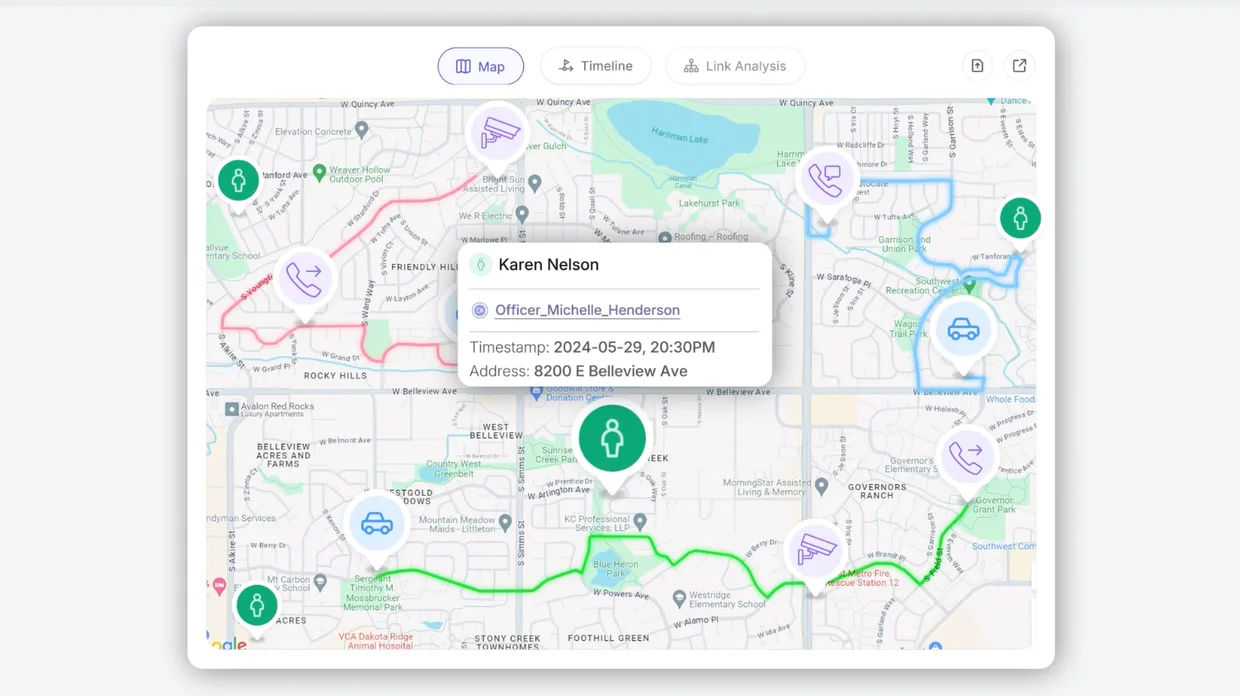Viewport: 1240px width, 696px height.
Task: Click MorningStar Assisted Living place pin
Action: tap(821, 486)
